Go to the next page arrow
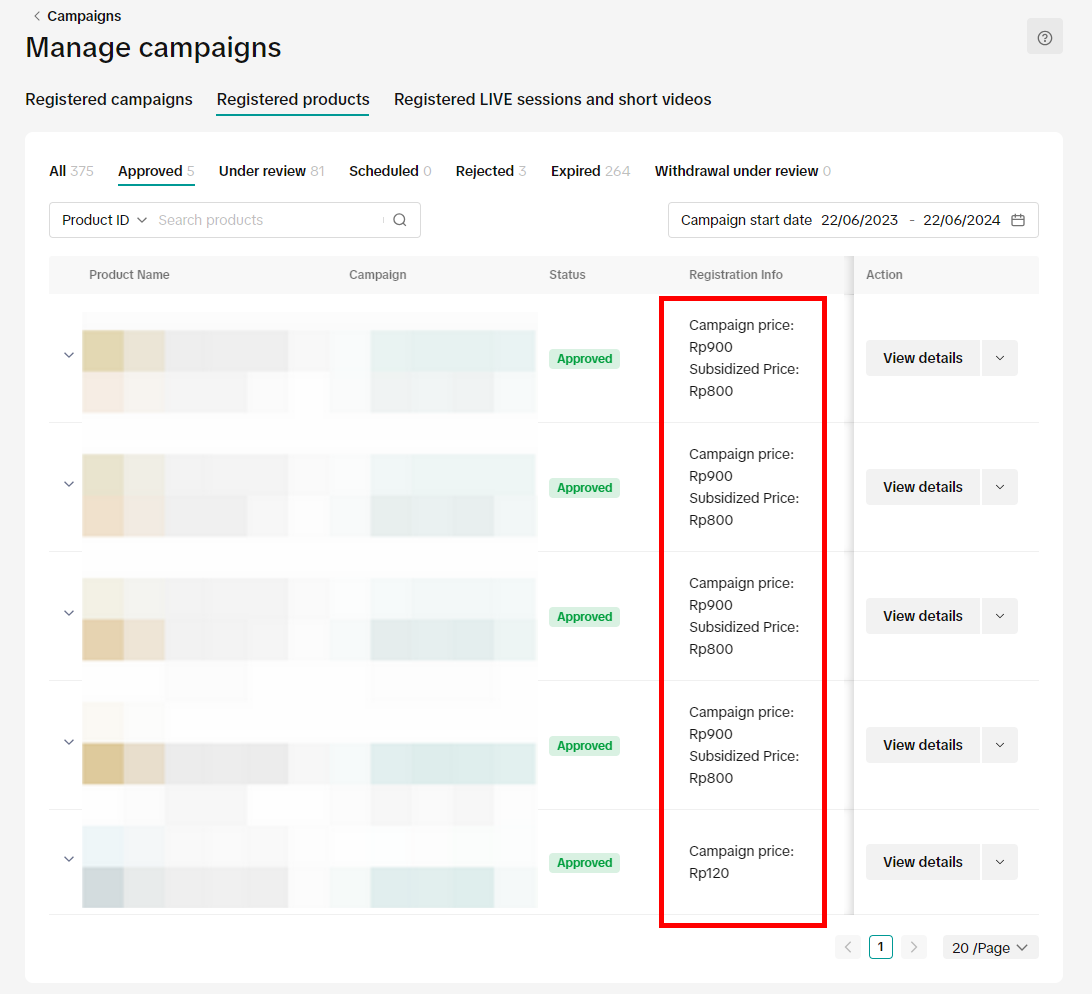Screen dimensions: 1092x994 [x=913, y=947]
